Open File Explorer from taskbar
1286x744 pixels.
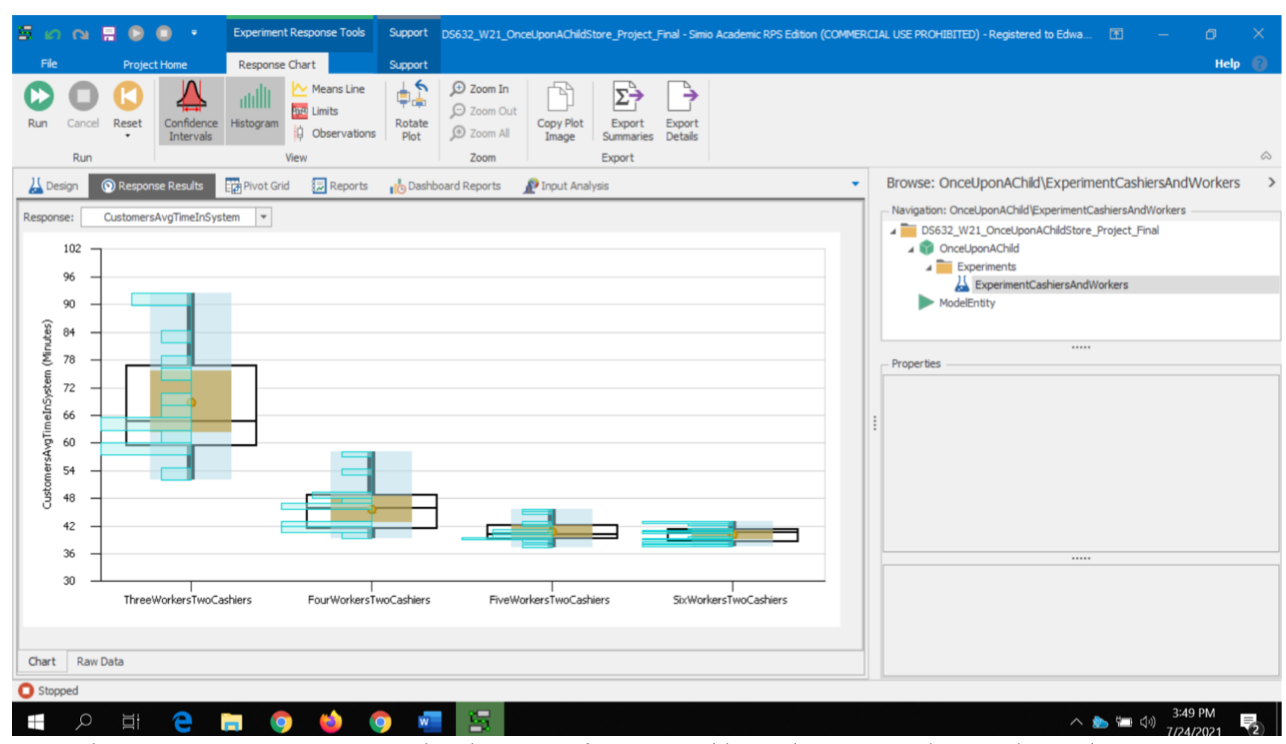click(x=232, y=722)
